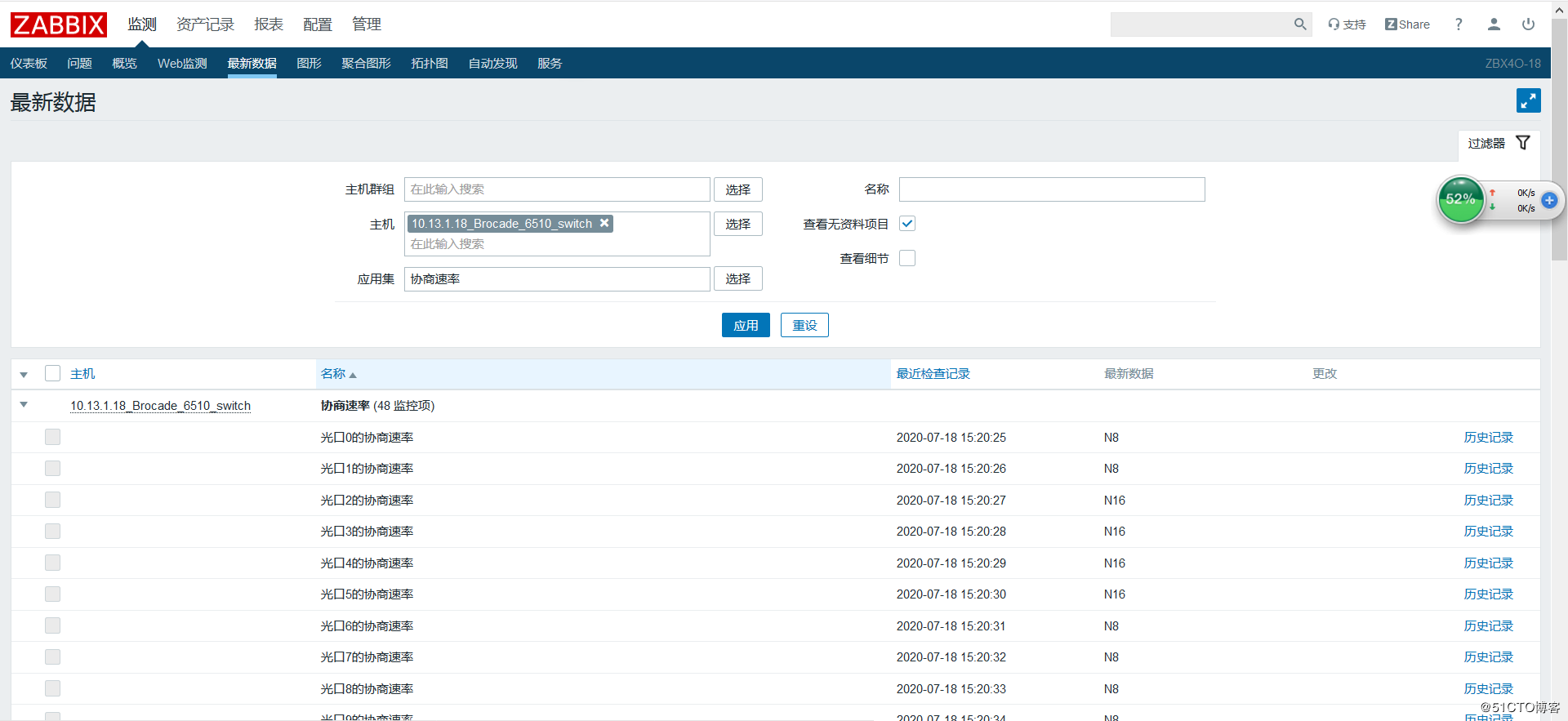
Task: Uncheck the 查看无资料项目 checkbox
Action: [907, 224]
